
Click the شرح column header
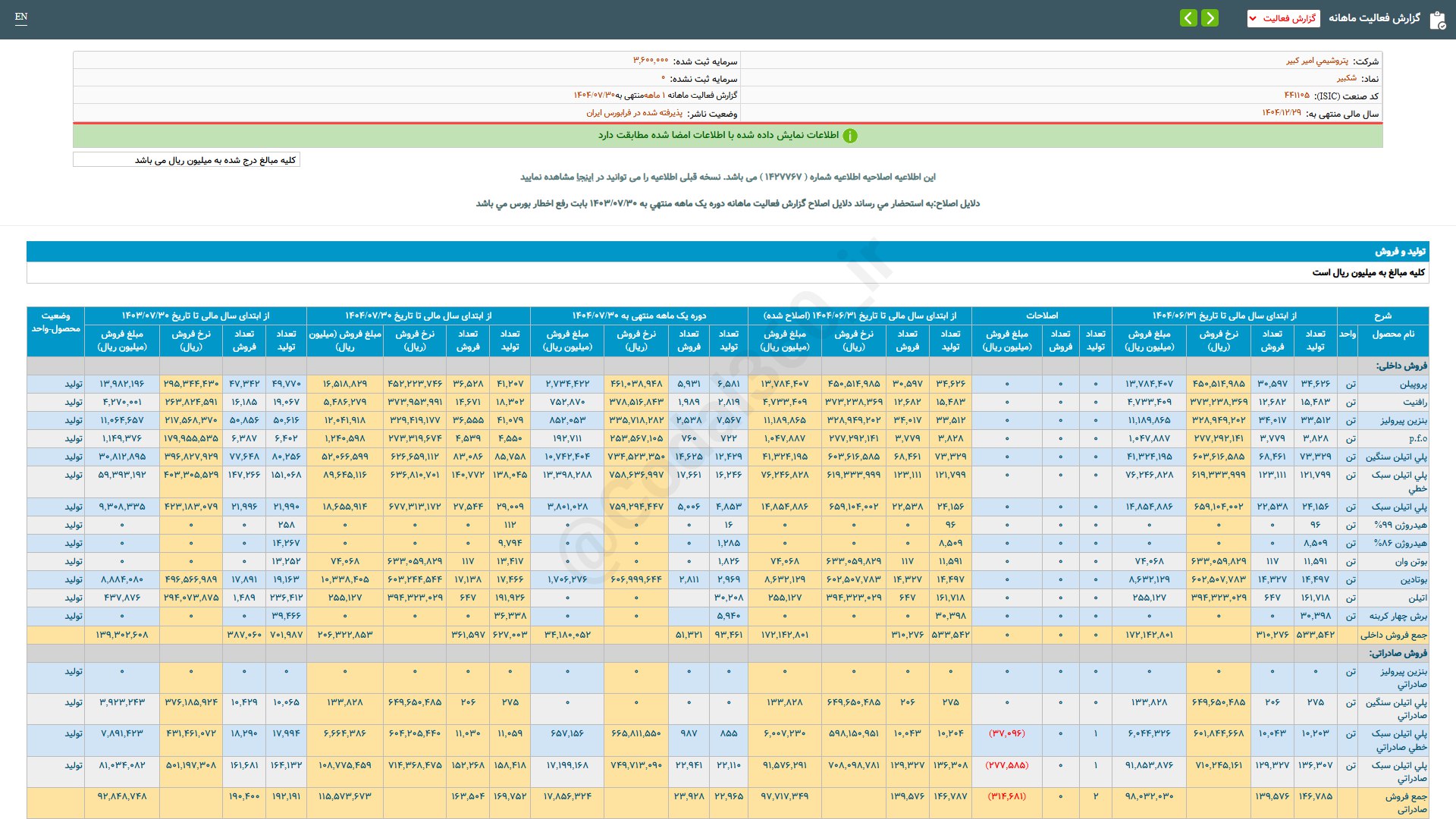(x=1382, y=315)
